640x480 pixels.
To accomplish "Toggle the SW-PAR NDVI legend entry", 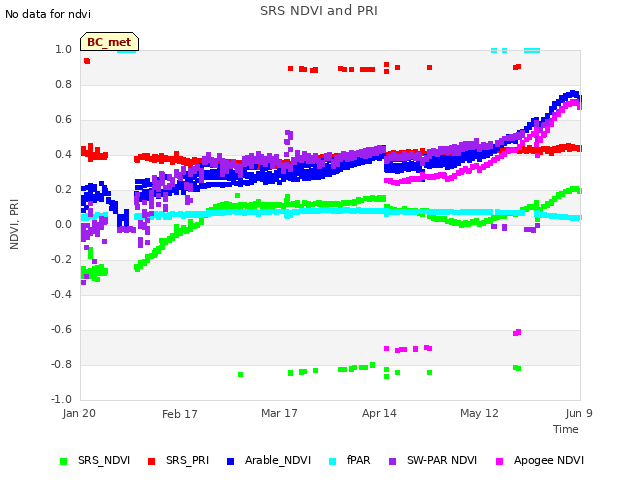I will click(433, 460).
